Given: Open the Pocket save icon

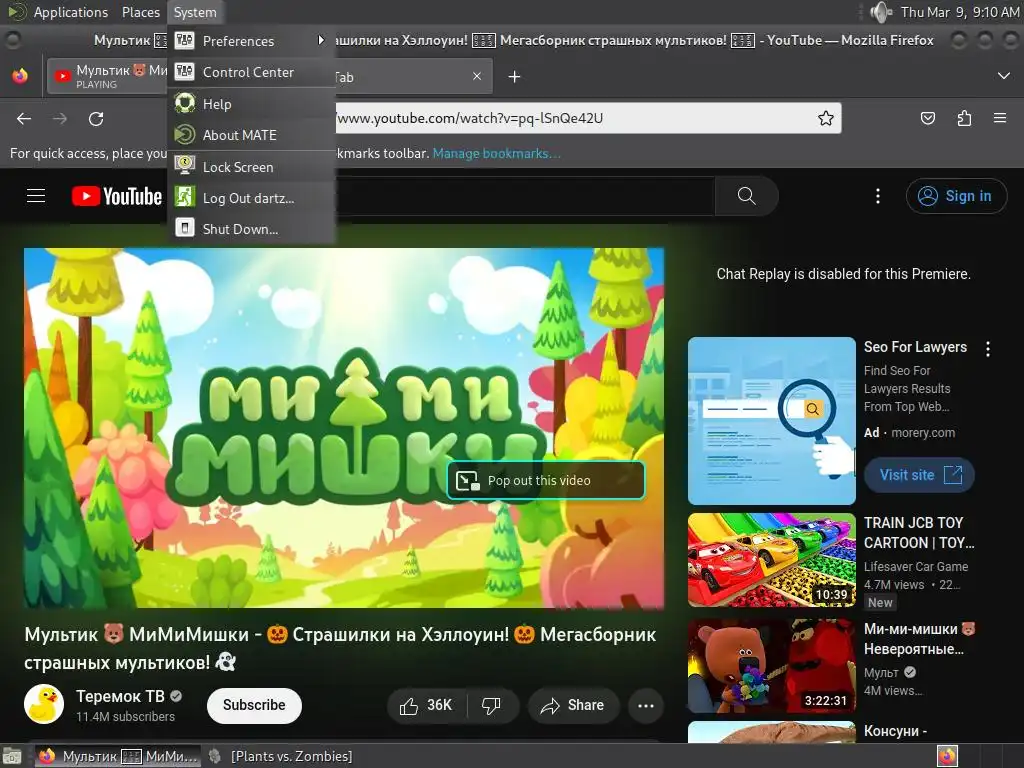Looking at the screenshot, I should tap(927, 118).
